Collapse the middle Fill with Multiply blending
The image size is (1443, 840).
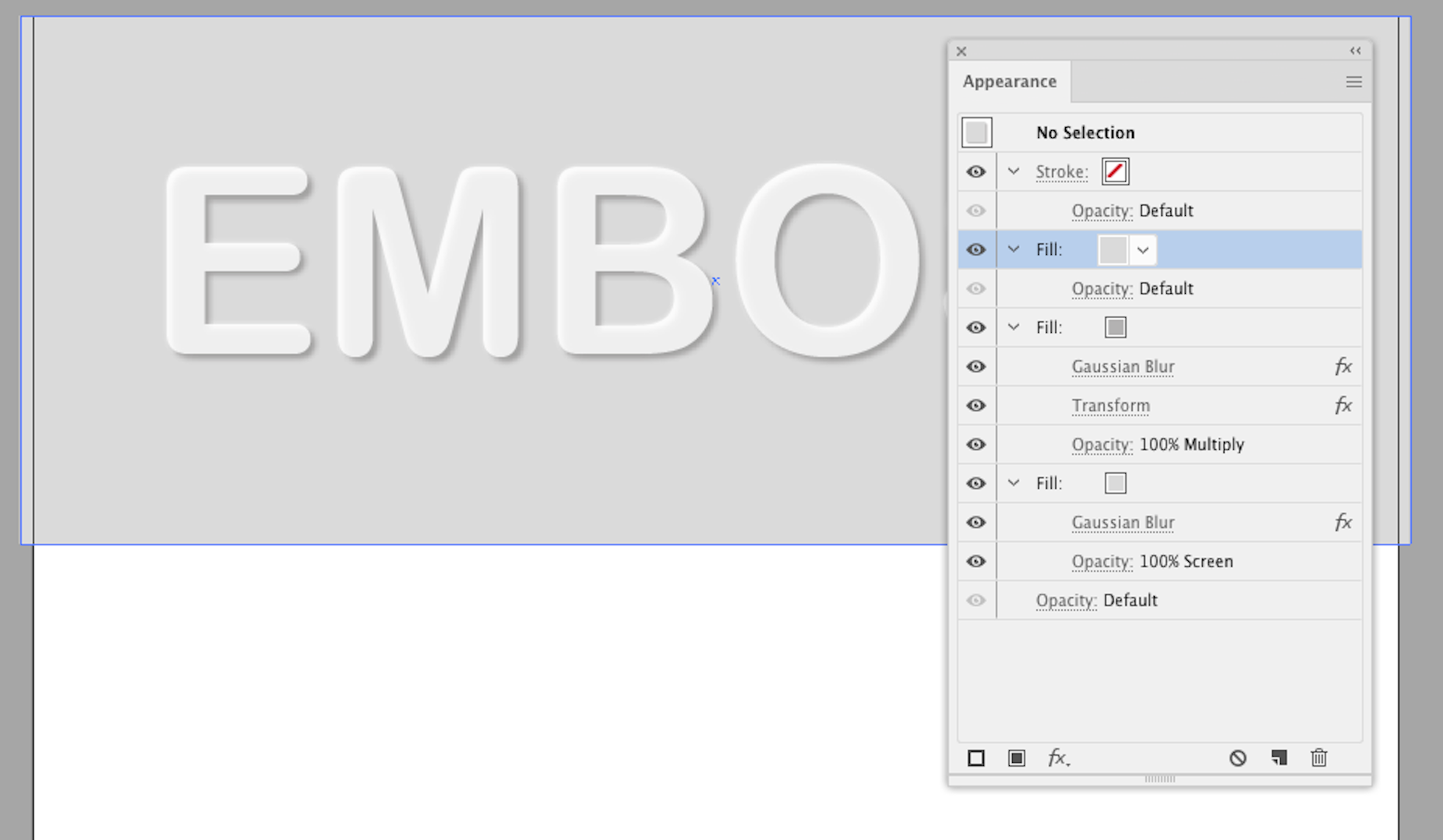click(x=1013, y=327)
